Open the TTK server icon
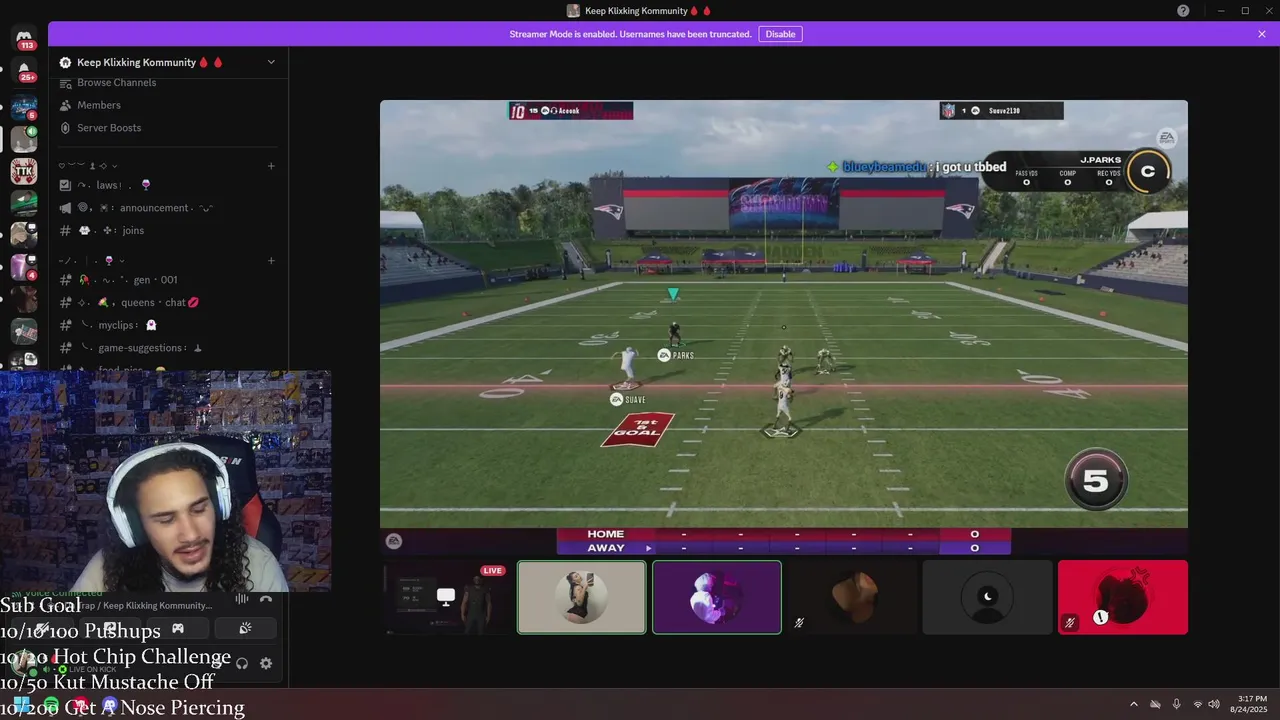 (24, 171)
